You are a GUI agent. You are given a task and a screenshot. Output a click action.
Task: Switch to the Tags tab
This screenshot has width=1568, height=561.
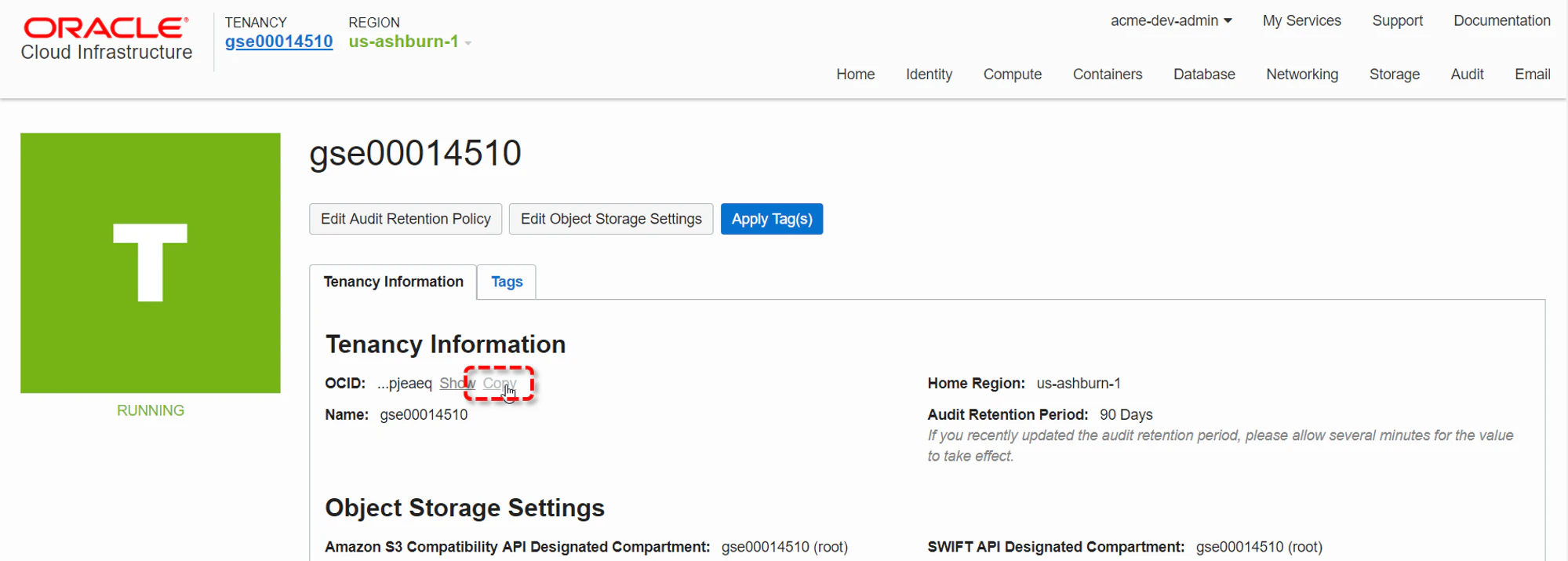pyautogui.click(x=507, y=282)
